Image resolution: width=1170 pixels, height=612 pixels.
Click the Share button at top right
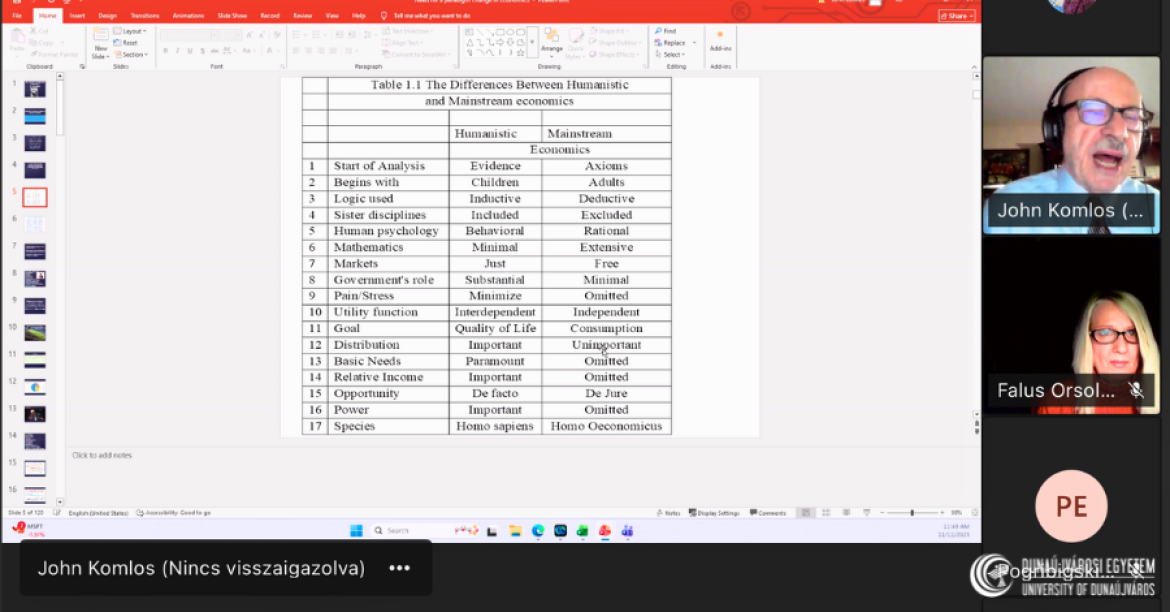[956, 16]
